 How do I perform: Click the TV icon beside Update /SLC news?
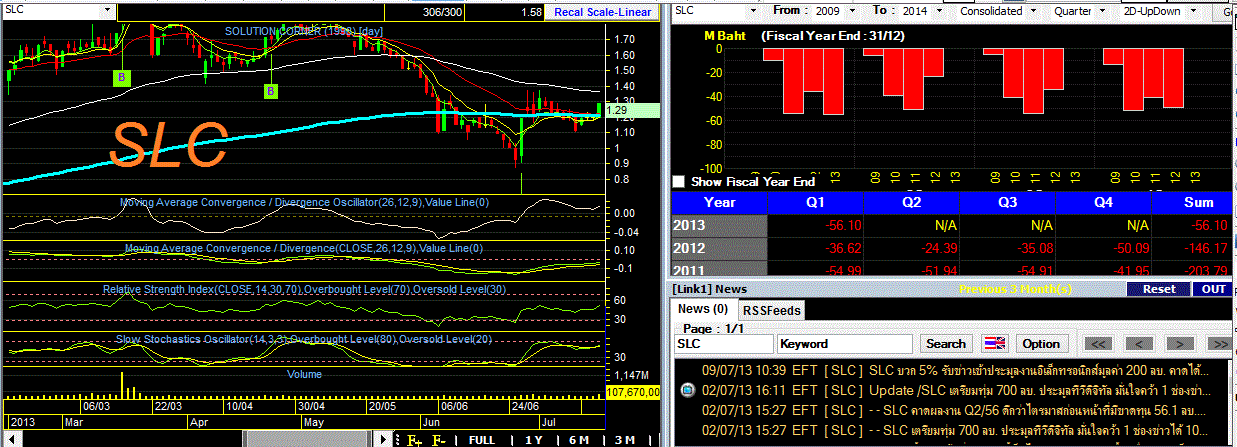pos(686,390)
